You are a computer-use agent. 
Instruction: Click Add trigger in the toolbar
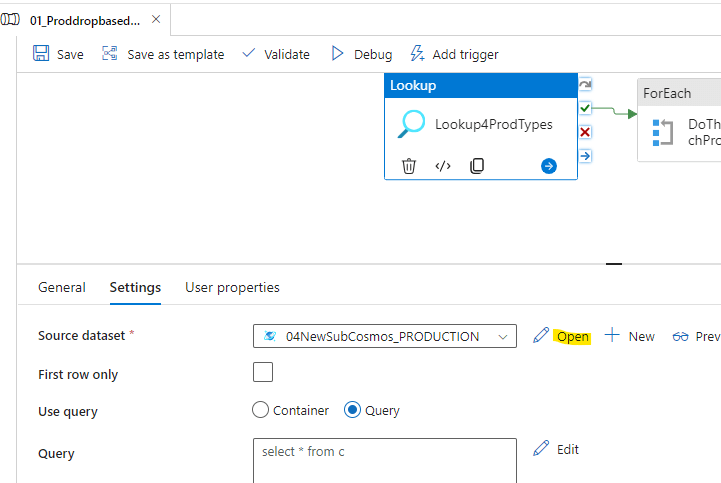click(455, 54)
